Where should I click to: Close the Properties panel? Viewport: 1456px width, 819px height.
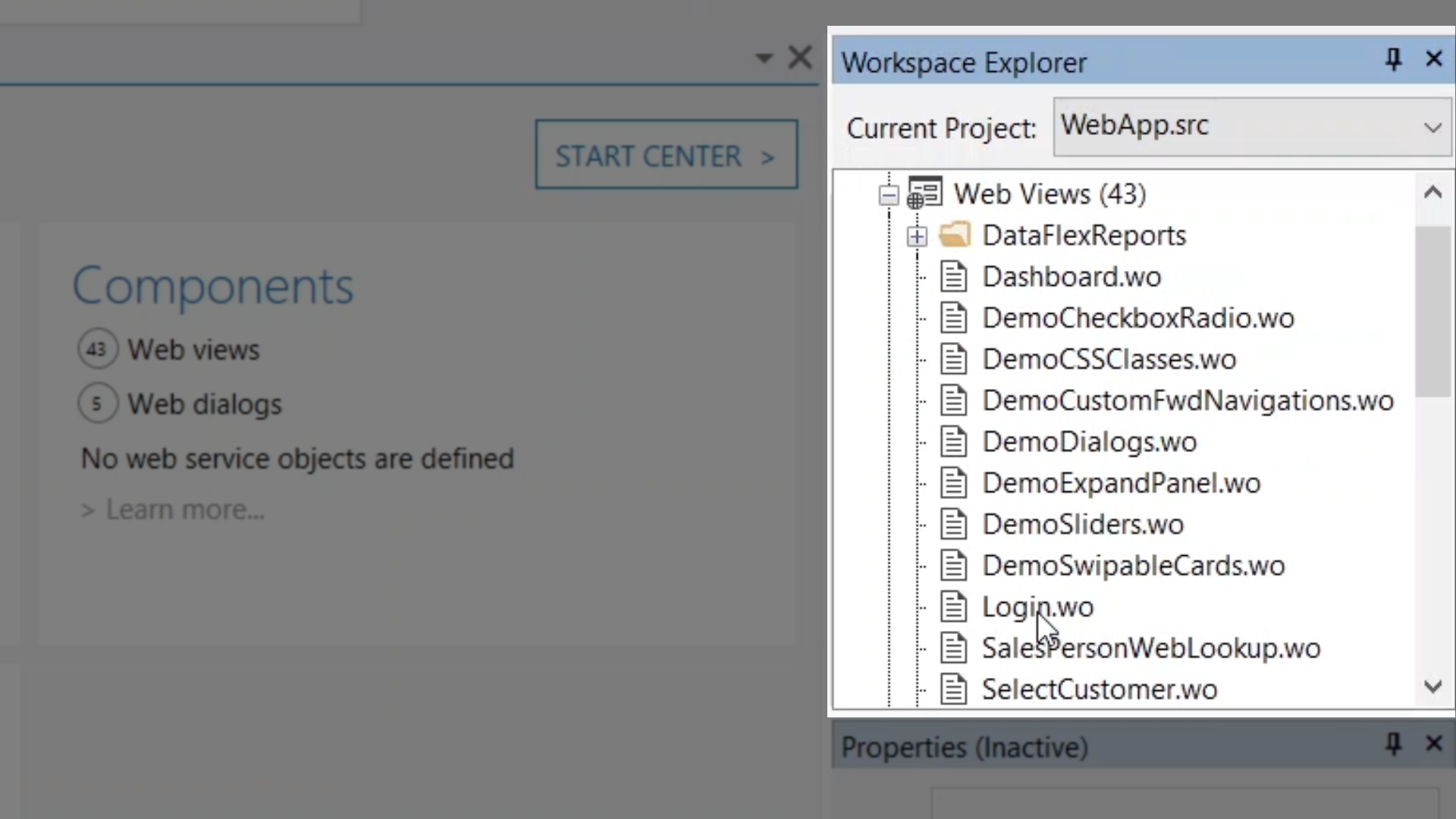(1433, 744)
